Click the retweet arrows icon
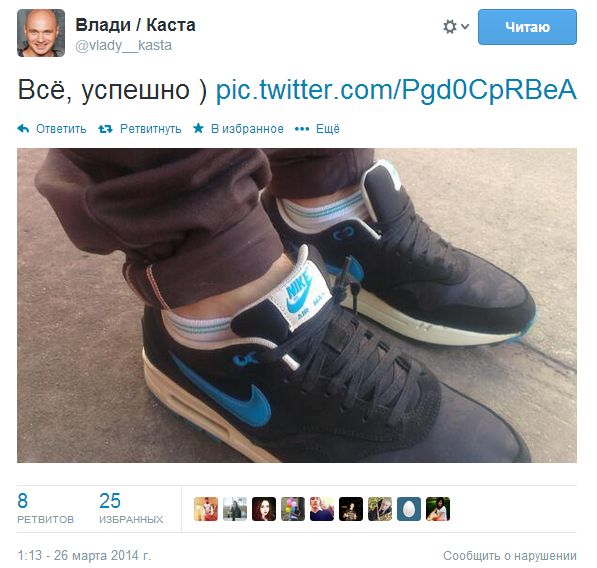This screenshot has width=597, height=568. click(105, 129)
